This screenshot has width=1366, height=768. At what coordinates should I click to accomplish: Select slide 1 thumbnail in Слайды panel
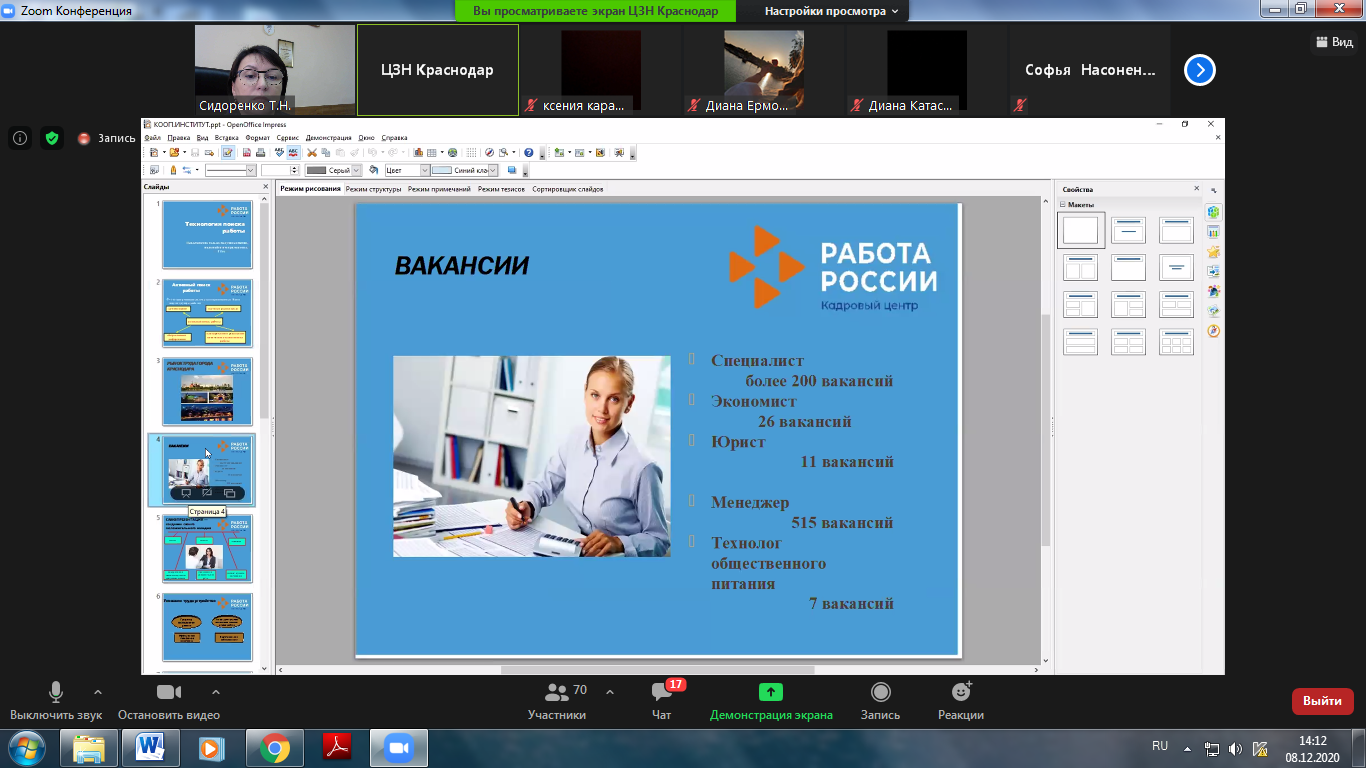(x=207, y=234)
